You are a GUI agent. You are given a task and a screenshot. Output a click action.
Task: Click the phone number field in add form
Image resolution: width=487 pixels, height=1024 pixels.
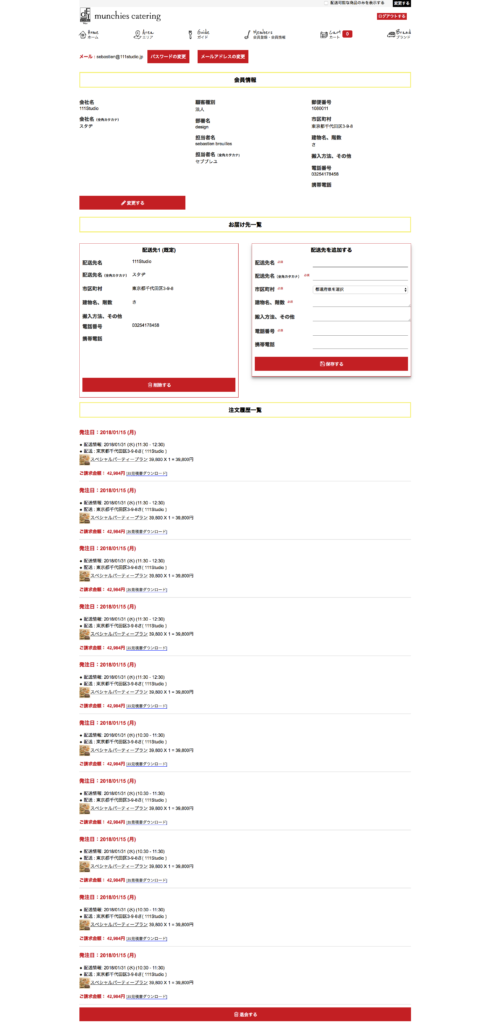pos(360,331)
